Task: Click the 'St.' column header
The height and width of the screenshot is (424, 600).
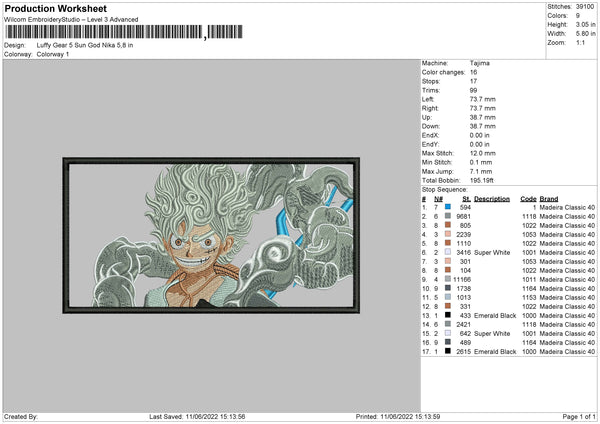Action: tap(466, 199)
